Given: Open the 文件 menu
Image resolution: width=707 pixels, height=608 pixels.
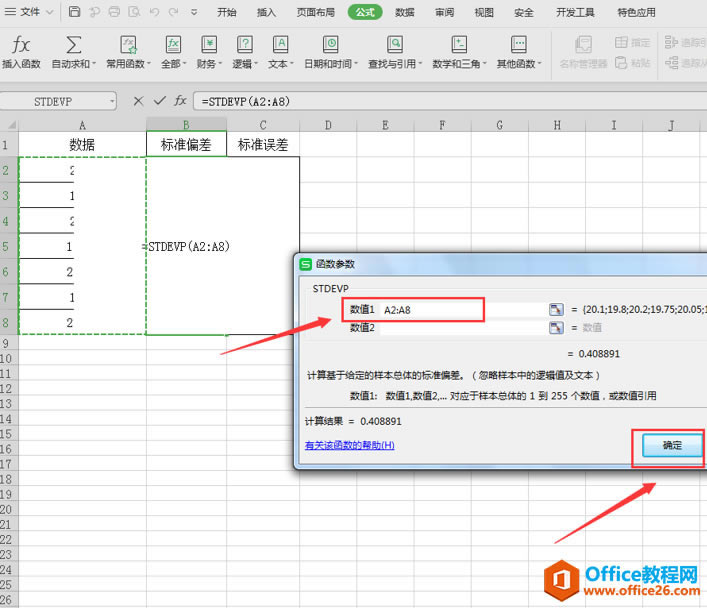Looking at the screenshot, I should [29, 12].
